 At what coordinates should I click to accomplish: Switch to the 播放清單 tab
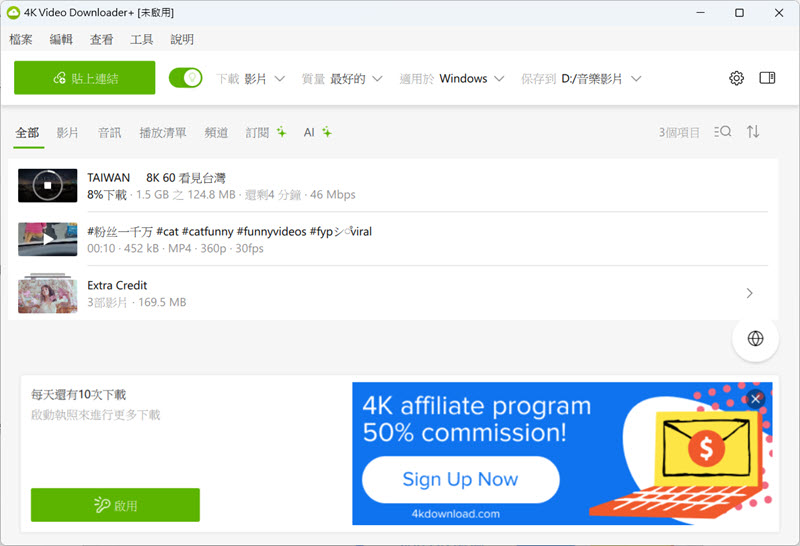(163, 133)
